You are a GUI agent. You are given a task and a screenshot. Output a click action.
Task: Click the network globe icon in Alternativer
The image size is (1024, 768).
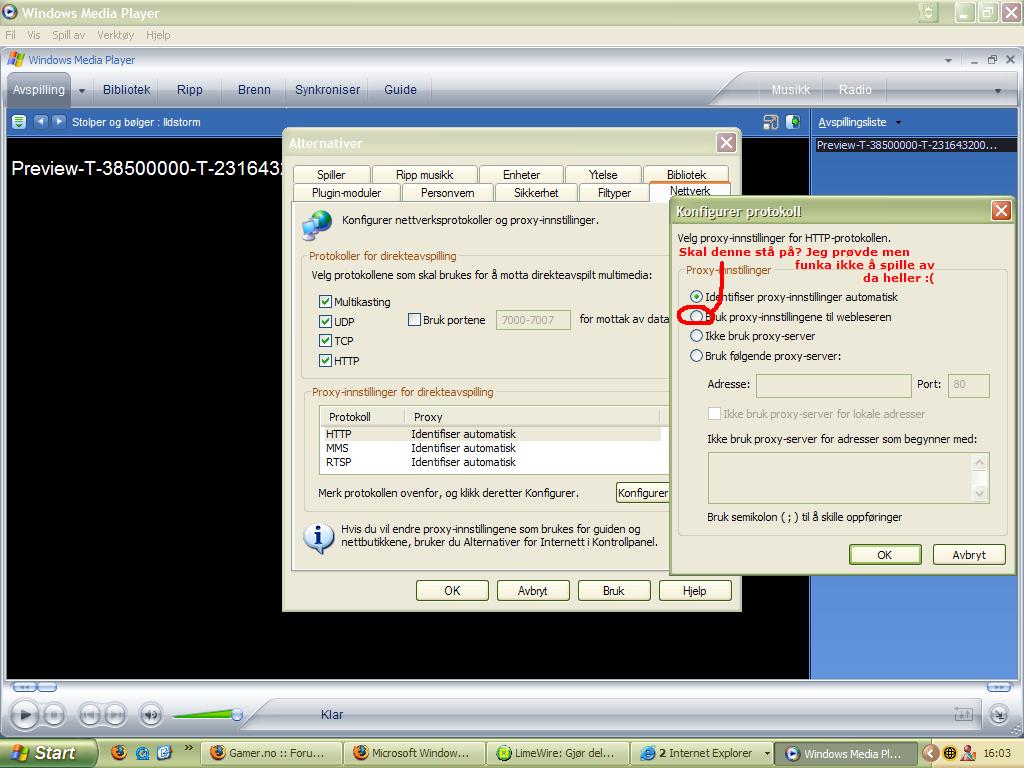point(317,225)
